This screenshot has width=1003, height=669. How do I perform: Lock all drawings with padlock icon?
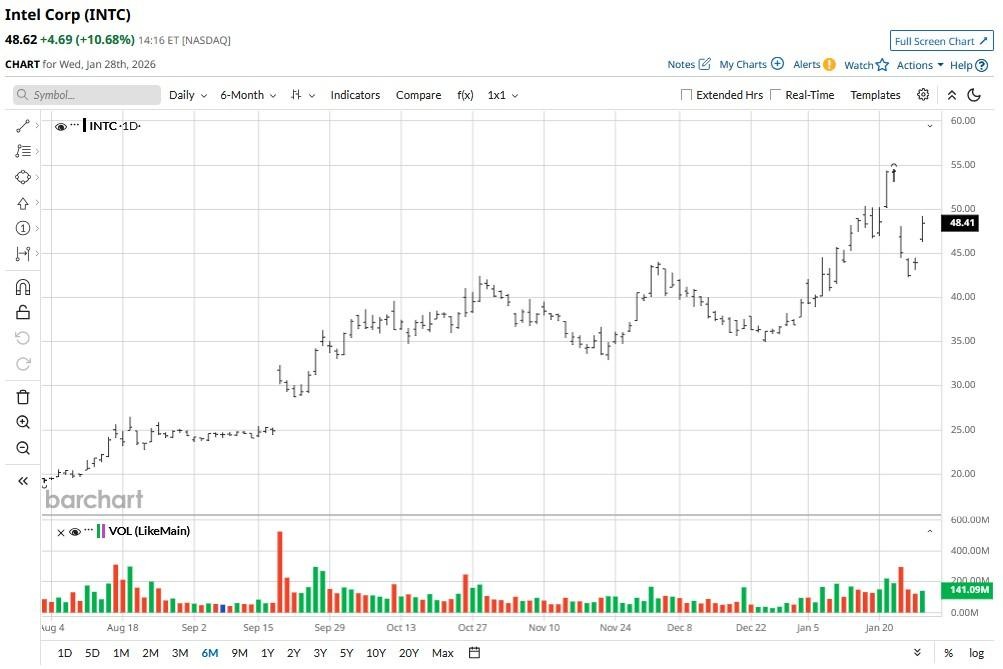[x=23, y=312]
